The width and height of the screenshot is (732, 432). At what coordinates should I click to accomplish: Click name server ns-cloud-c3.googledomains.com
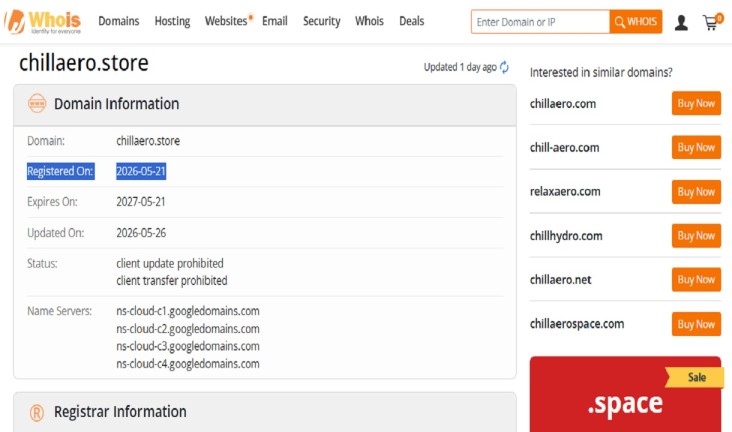pyautogui.click(x=188, y=346)
